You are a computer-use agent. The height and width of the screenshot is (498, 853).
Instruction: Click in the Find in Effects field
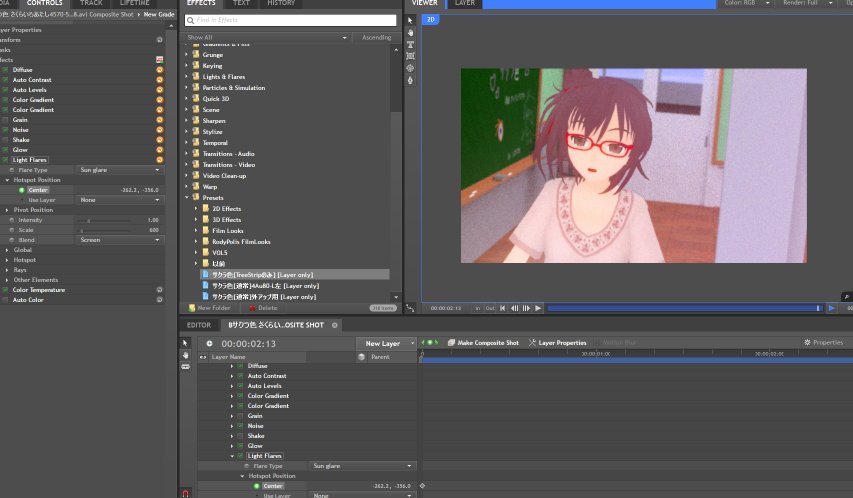(x=290, y=20)
